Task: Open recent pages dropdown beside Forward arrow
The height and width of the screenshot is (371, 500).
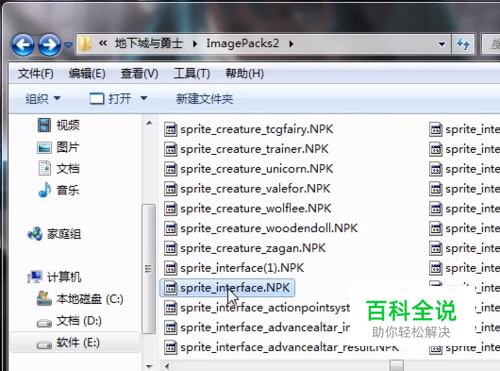Action: (68, 45)
